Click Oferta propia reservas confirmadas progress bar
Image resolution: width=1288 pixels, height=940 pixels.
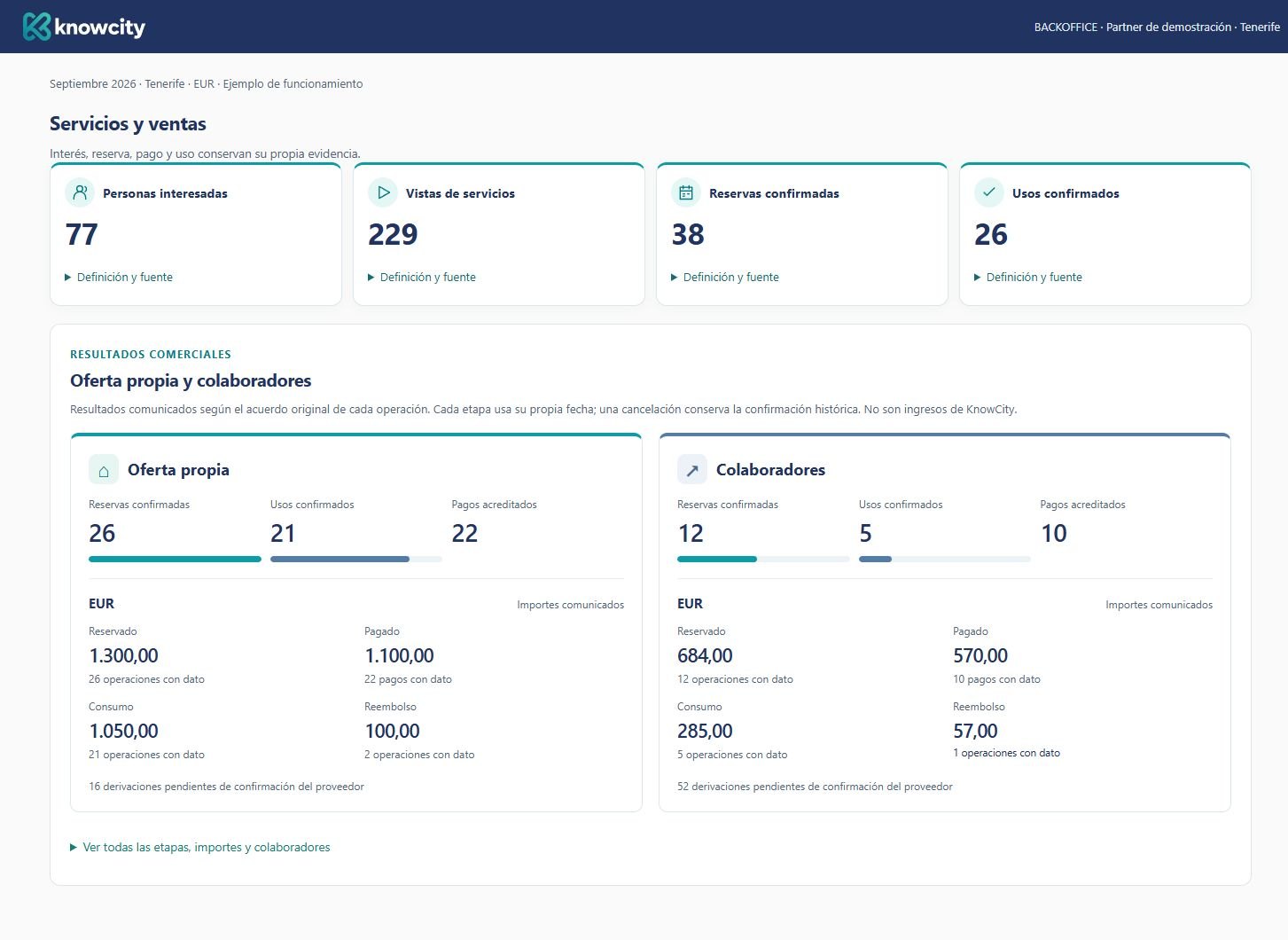tap(175, 560)
